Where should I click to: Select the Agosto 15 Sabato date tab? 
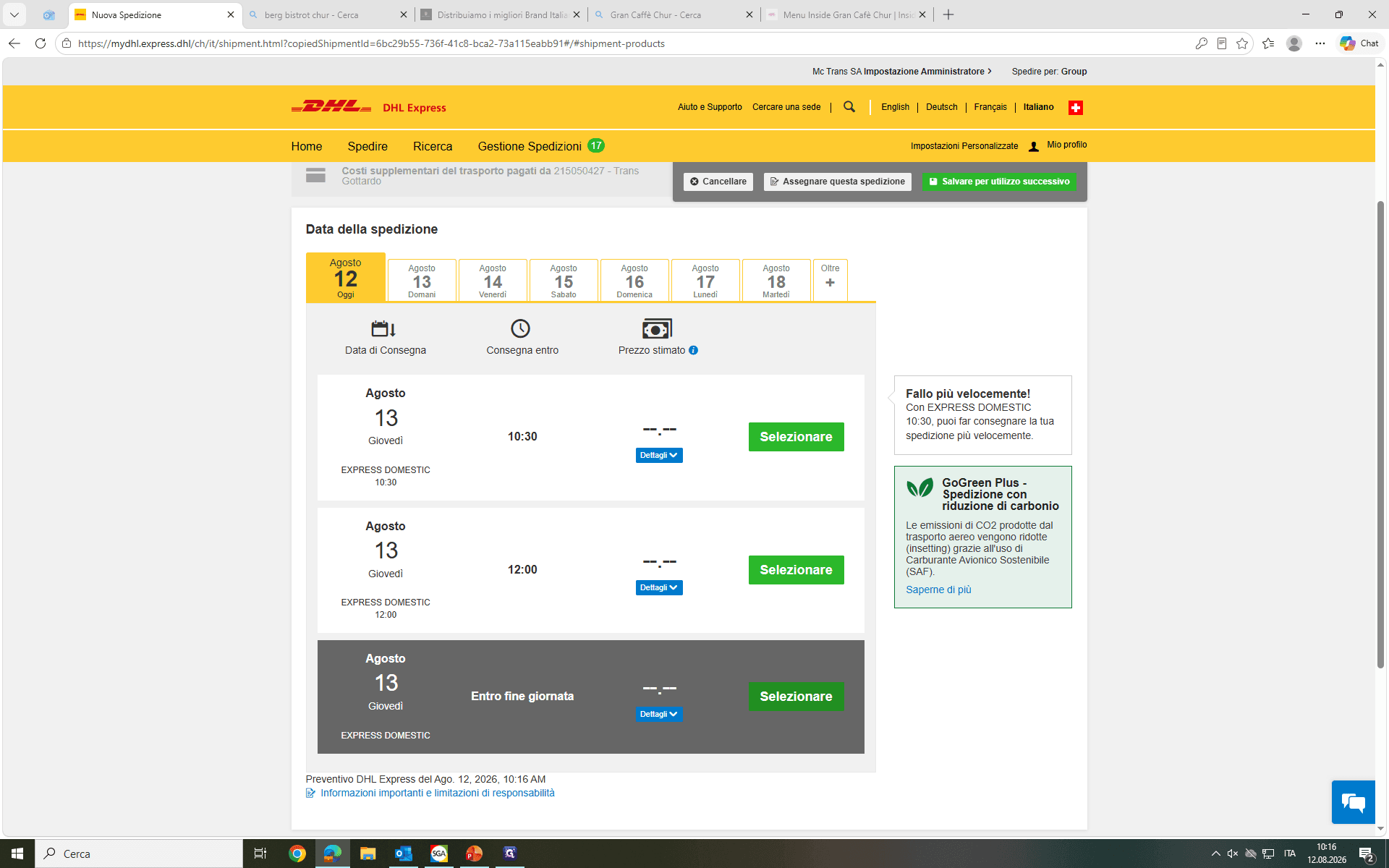[x=564, y=279]
